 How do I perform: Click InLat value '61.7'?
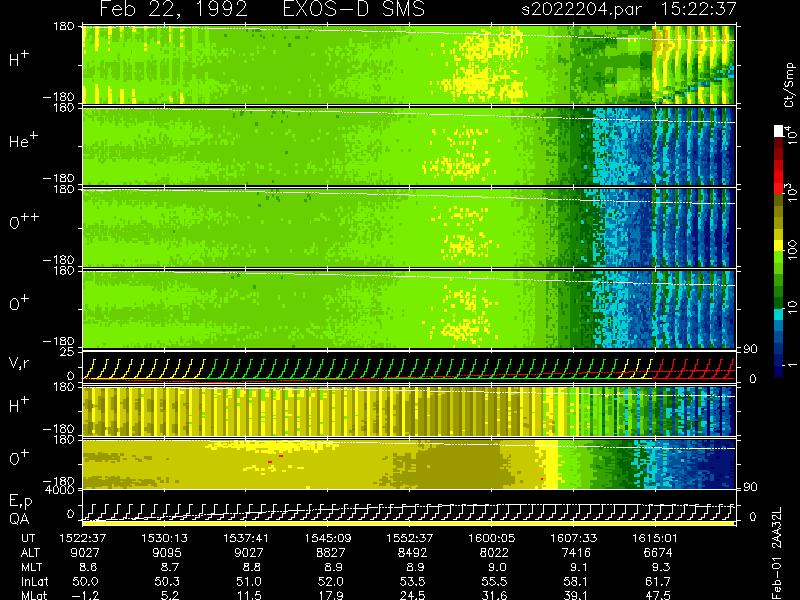[658, 581]
